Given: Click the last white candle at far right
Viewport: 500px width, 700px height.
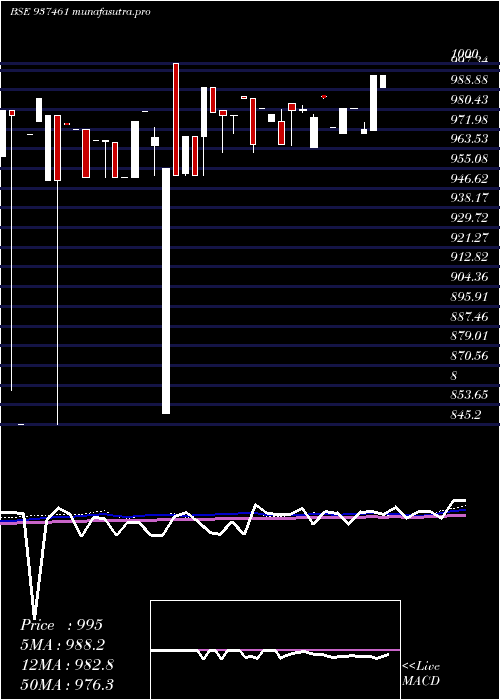Looking at the screenshot, I should pos(383,81).
